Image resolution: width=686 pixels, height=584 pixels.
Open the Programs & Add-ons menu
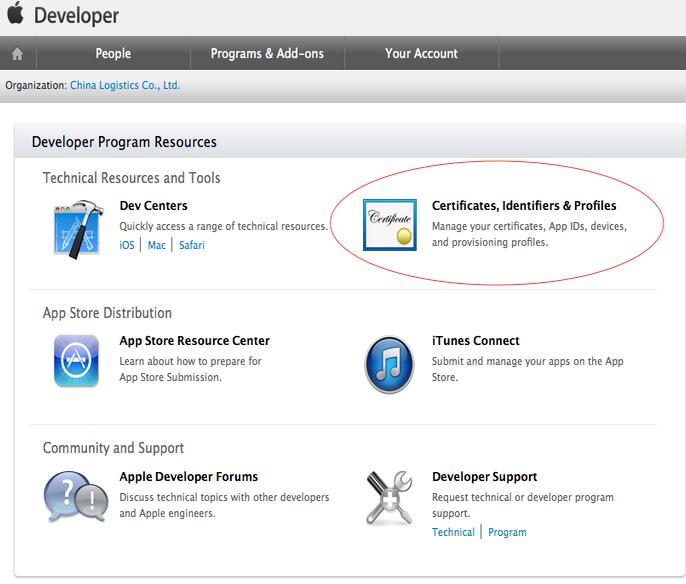click(267, 53)
